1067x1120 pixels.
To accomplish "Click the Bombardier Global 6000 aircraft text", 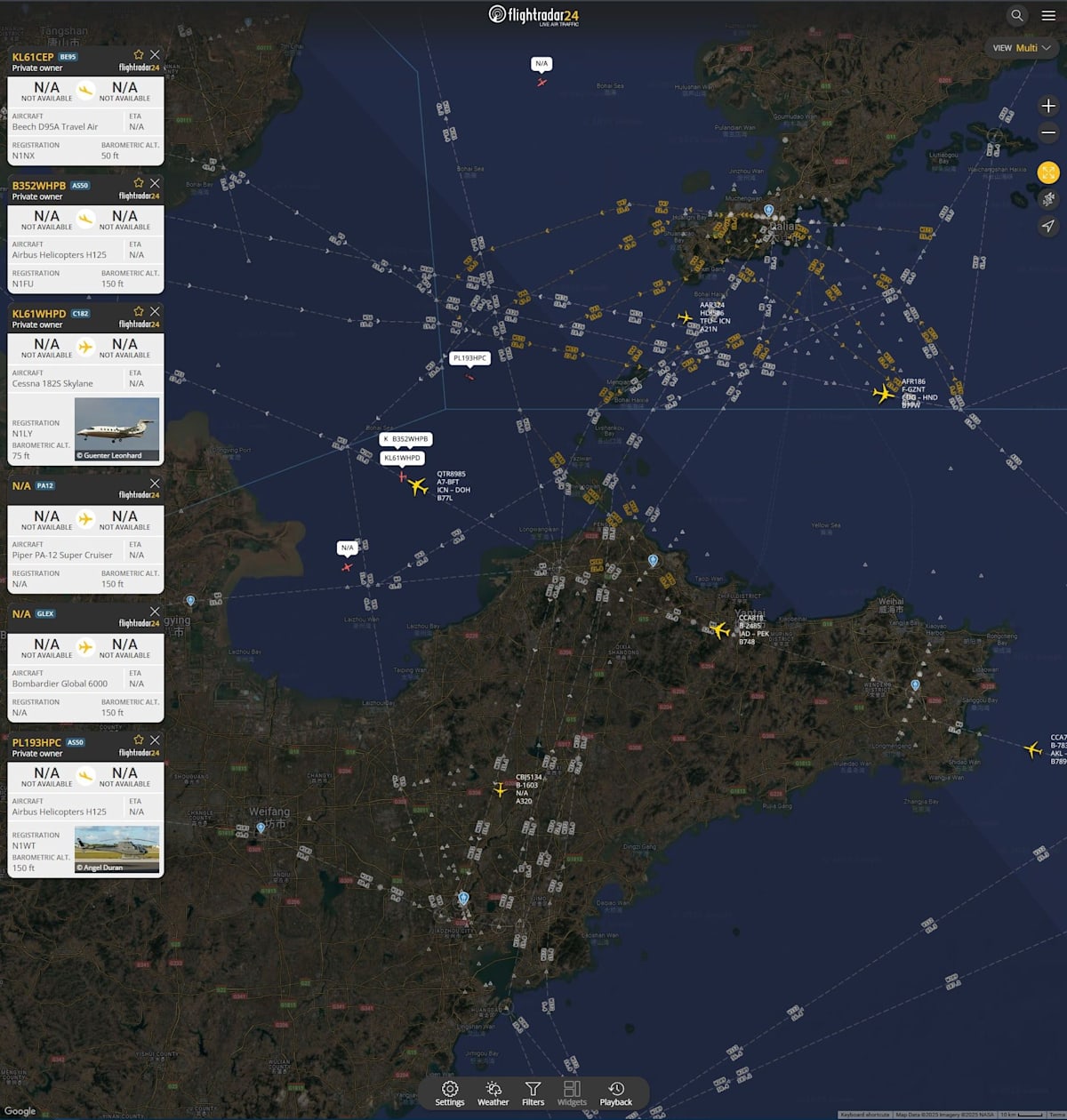I will [60, 684].
